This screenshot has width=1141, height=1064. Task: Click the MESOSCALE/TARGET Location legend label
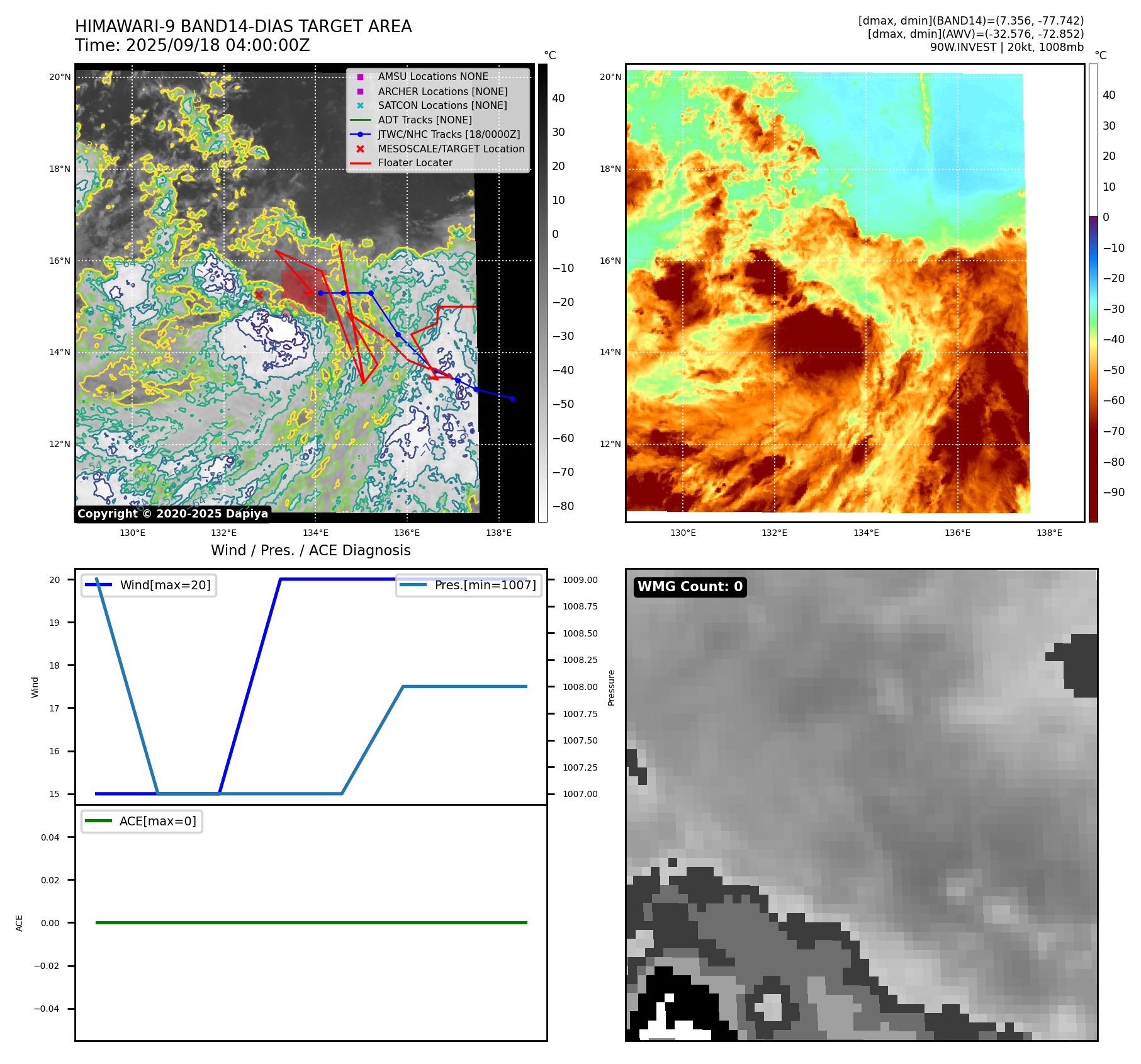pos(451,149)
